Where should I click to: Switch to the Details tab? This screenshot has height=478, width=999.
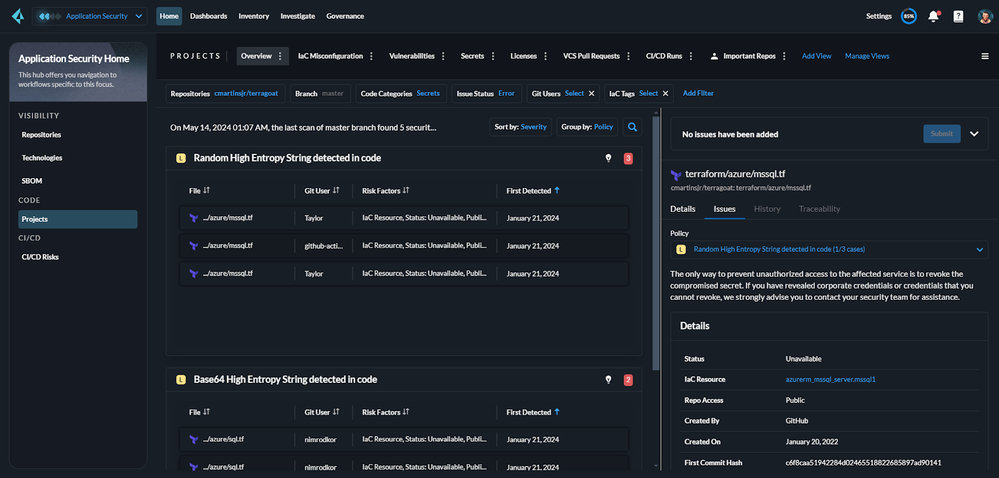click(x=683, y=209)
